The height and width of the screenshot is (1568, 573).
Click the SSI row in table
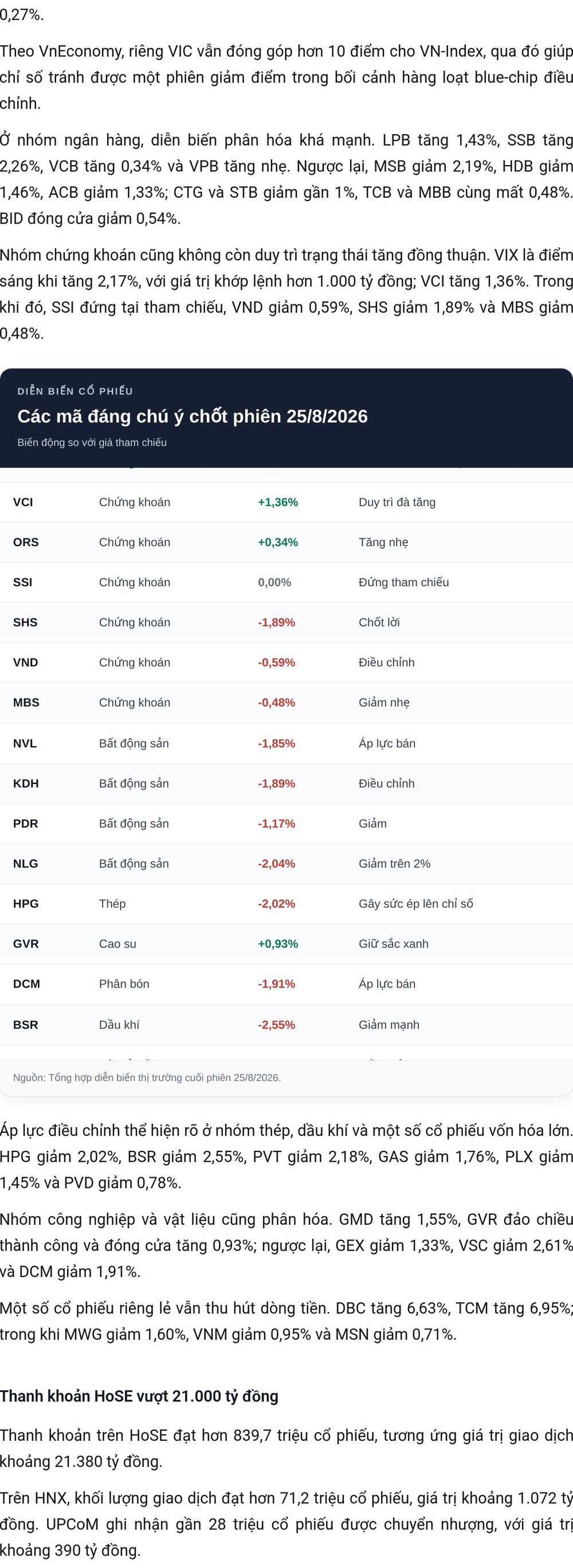point(286,582)
